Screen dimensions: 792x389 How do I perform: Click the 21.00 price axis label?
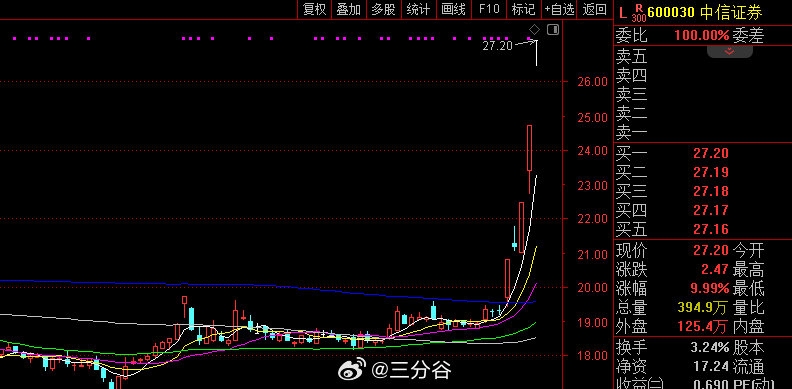[x=592, y=254]
